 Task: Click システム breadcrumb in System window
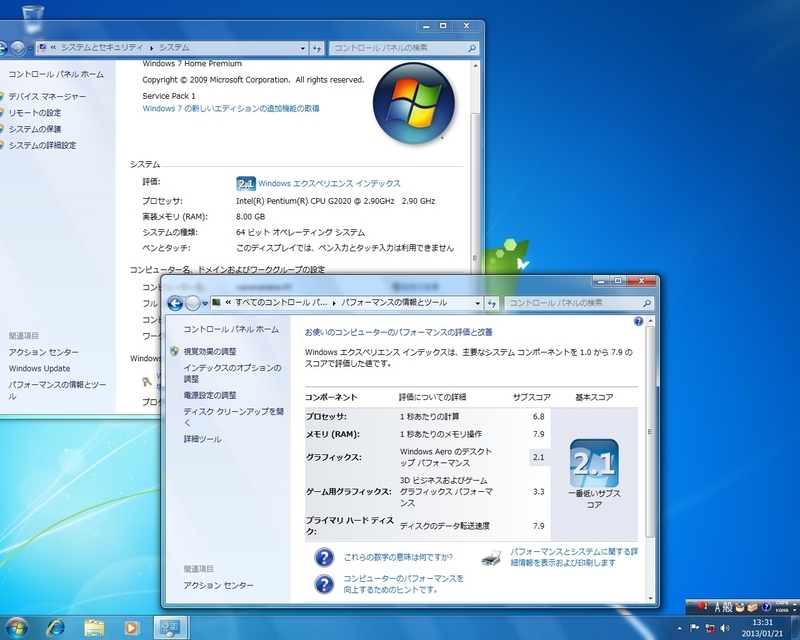click(174, 47)
